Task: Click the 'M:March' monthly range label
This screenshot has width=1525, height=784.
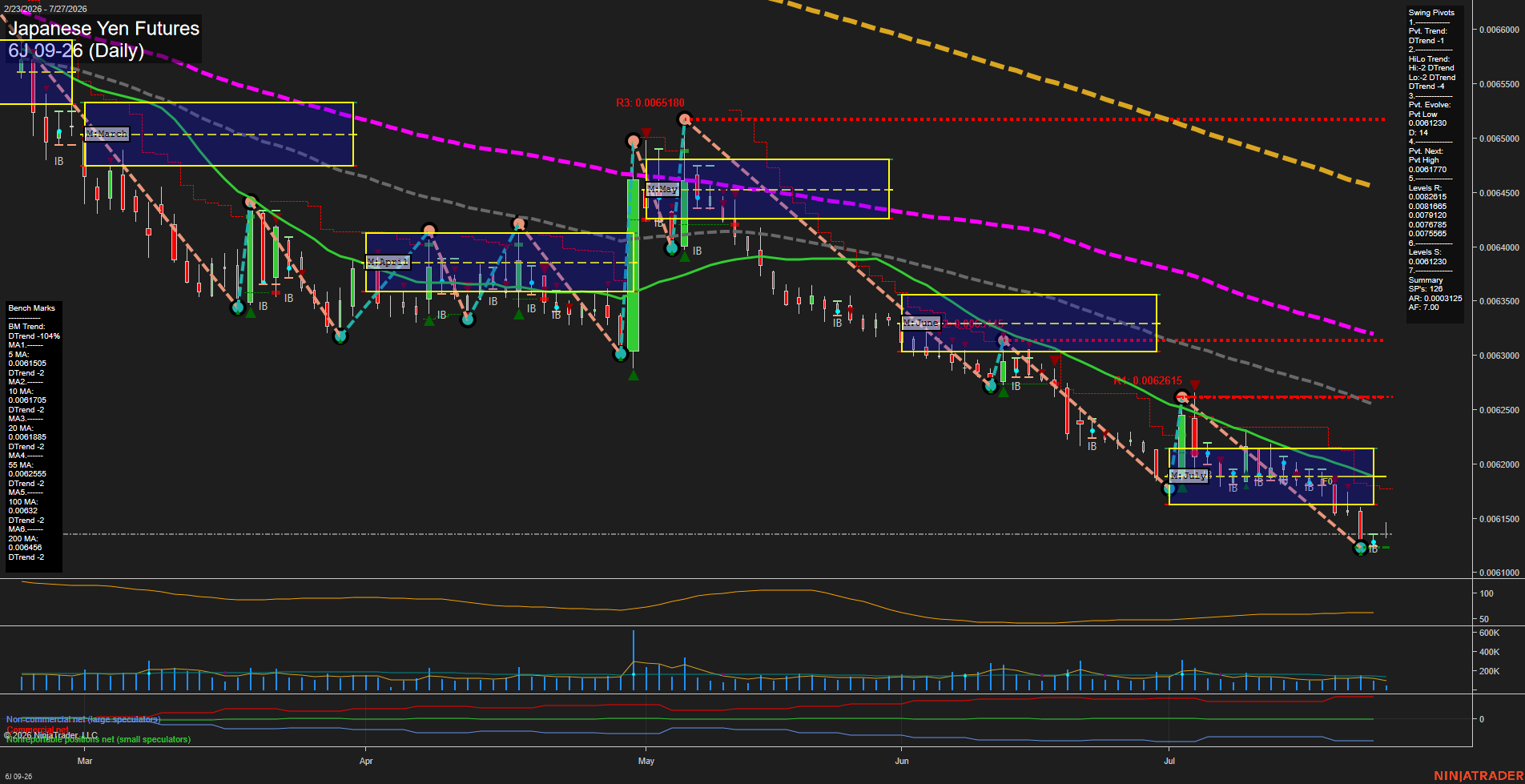Action: tap(107, 134)
